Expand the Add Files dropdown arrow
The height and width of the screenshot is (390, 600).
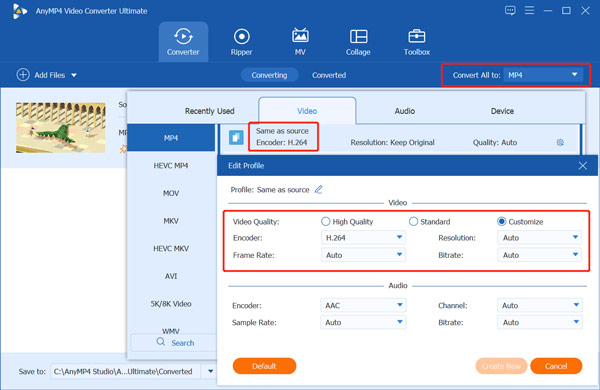point(74,75)
